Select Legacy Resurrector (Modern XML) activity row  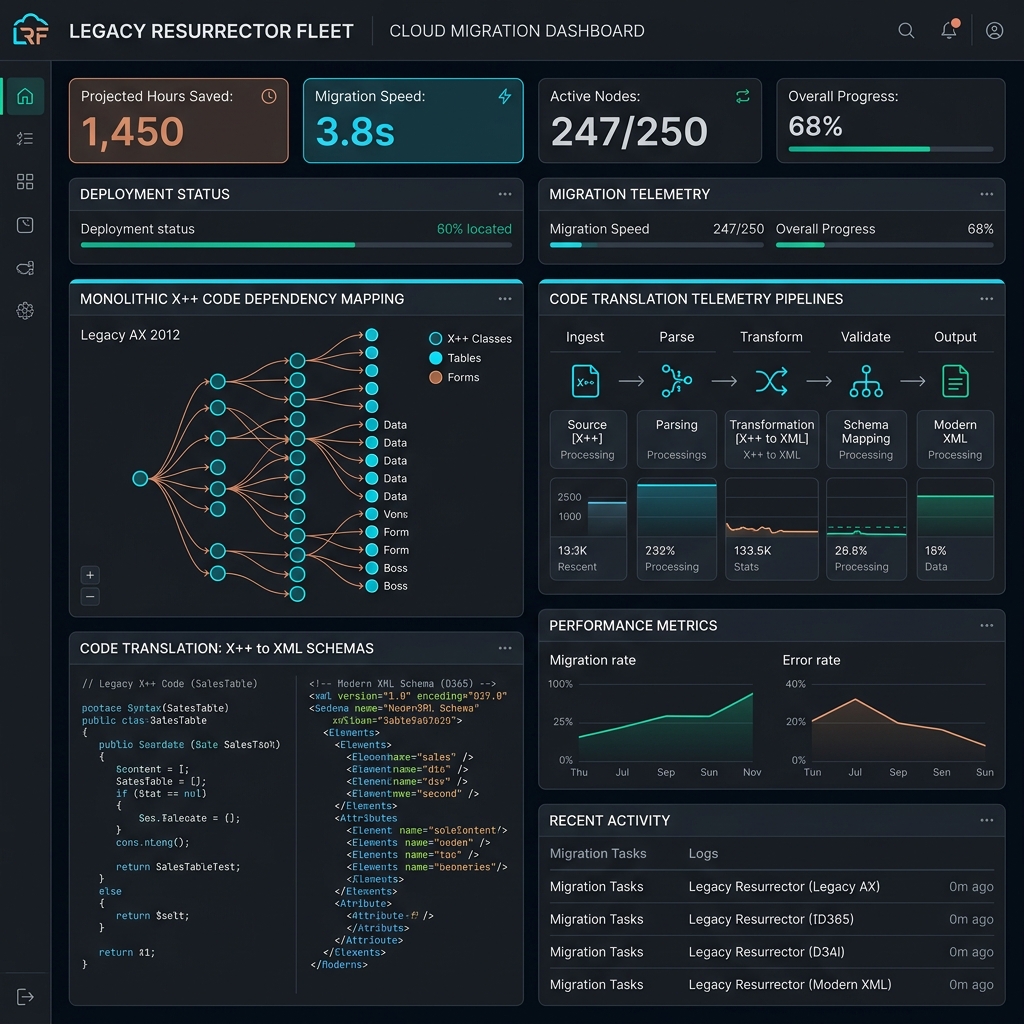(771, 984)
